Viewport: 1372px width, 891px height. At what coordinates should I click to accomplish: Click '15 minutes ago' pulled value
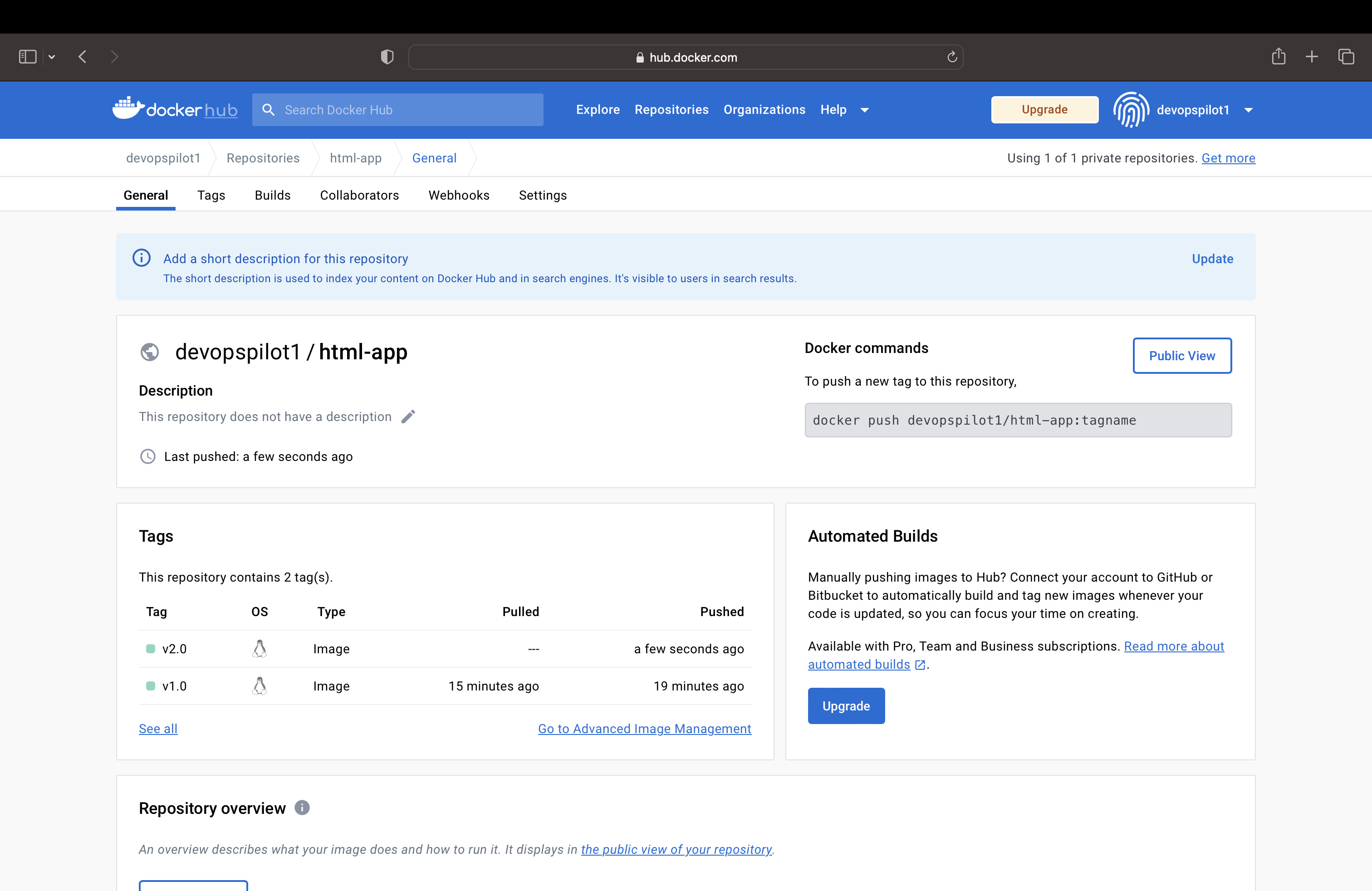tap(494, 686)
